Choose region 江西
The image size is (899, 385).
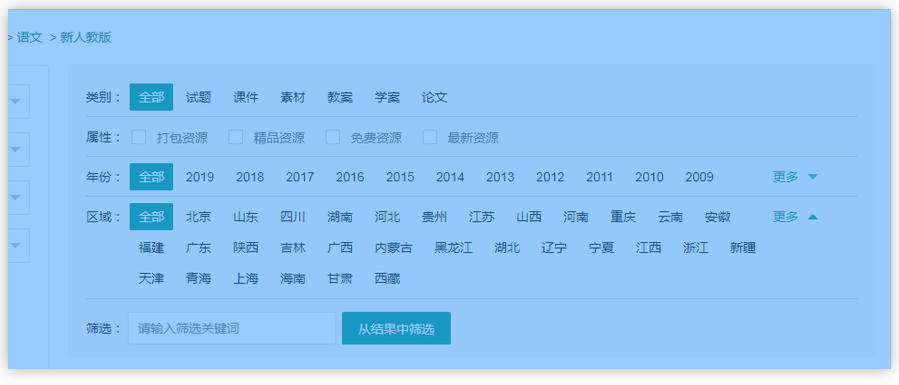(648, 248)
